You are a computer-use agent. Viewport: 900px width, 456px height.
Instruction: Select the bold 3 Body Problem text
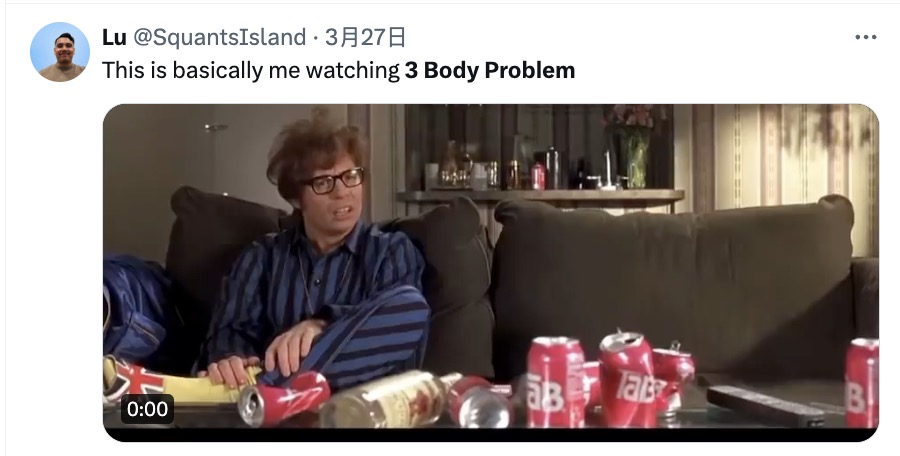tap(490, 70)
